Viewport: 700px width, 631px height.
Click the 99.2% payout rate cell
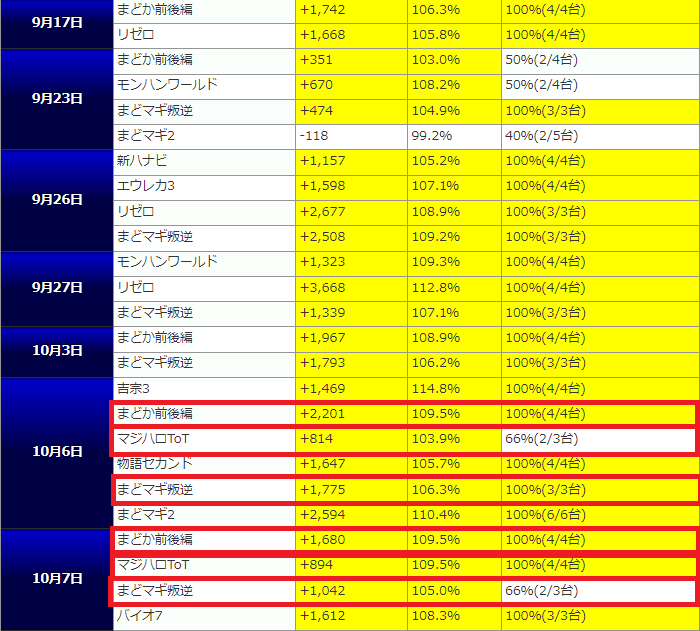pos(454,137)
